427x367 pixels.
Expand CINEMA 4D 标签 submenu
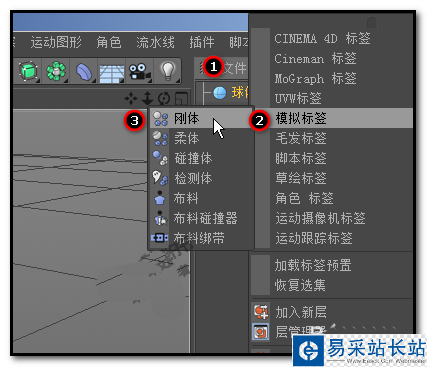pos(332,38)
